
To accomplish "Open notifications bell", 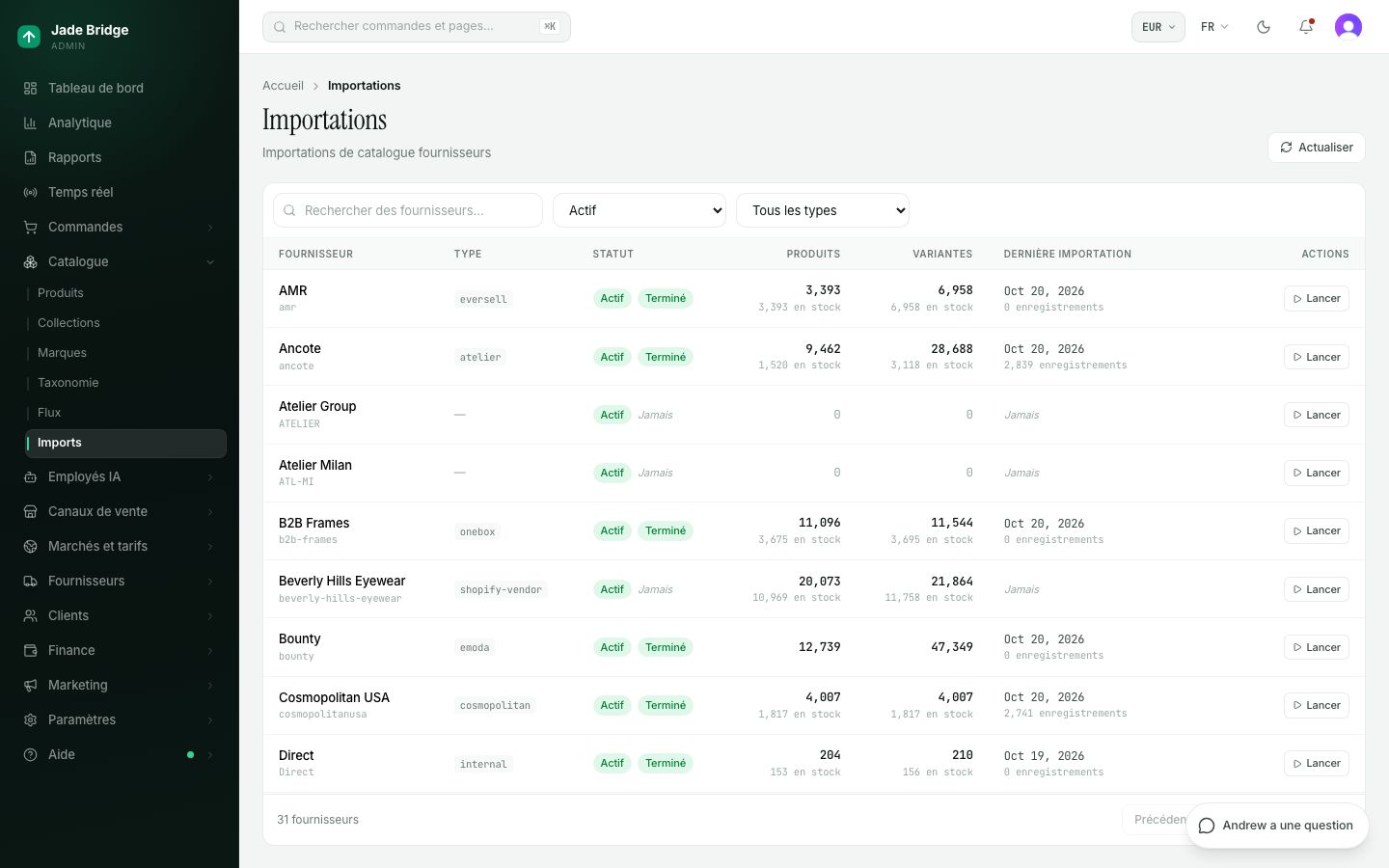I will [1306, 27].
